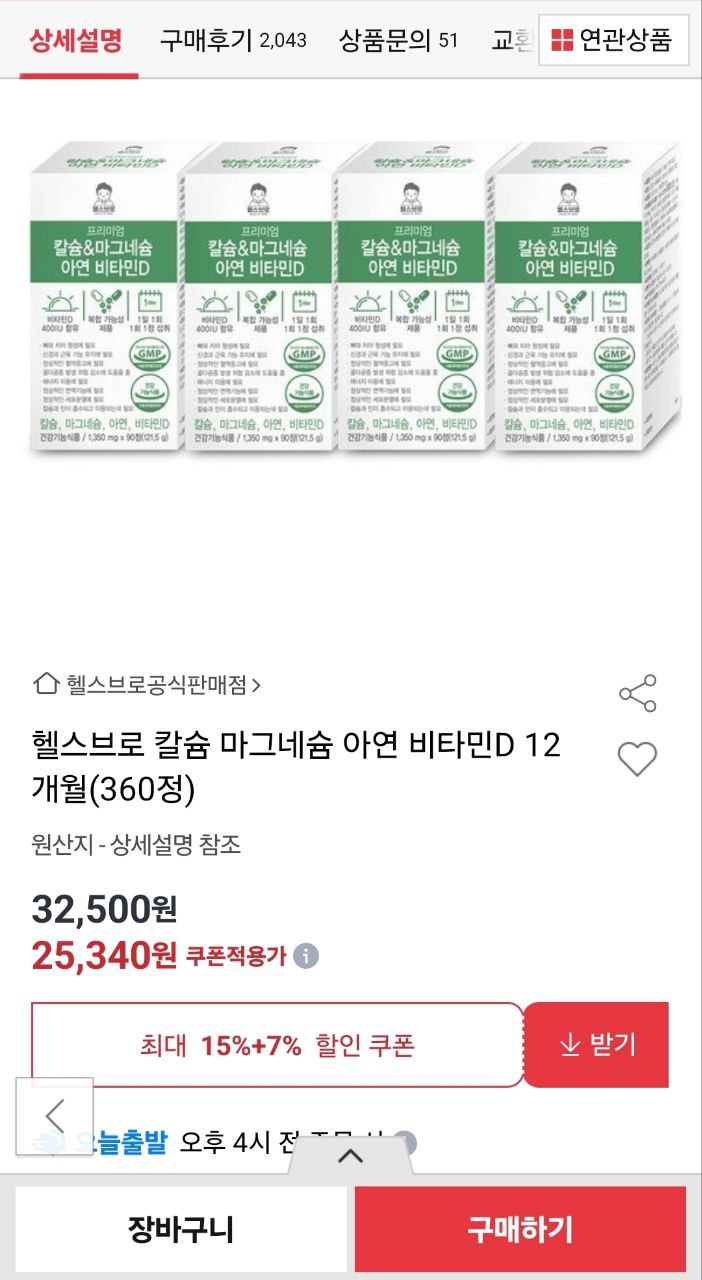Tap the 원산지 상세설명 참조 text
Screen dimensions: 702x1280
(136, 845)
